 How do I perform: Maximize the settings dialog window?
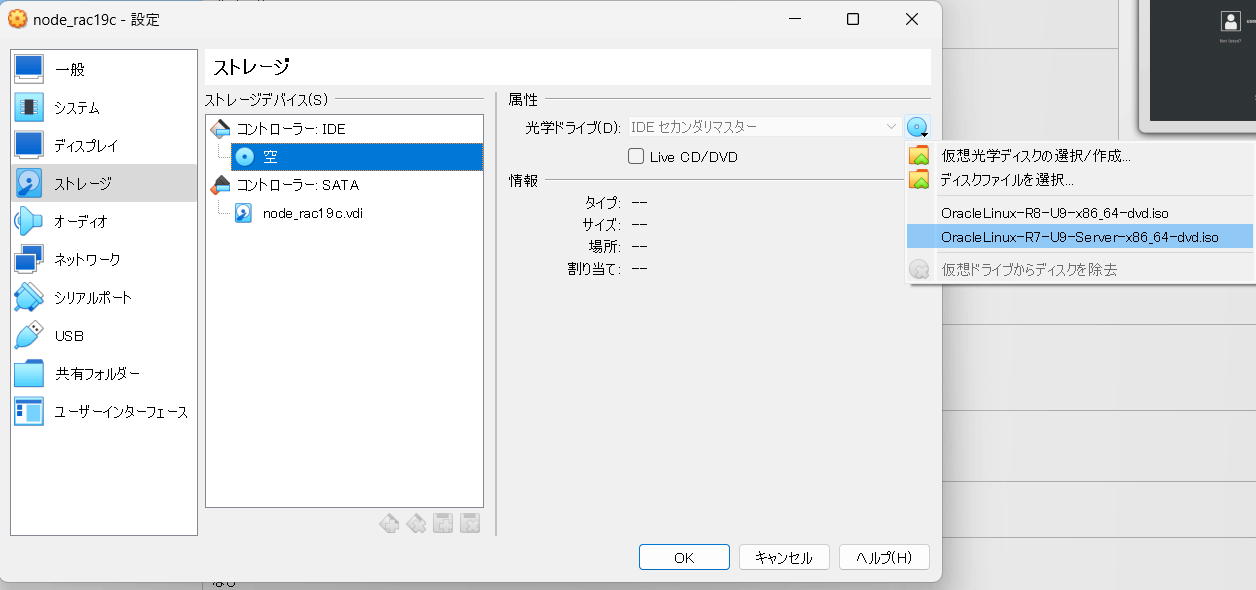pyautogui.click(x=853, y=19)
